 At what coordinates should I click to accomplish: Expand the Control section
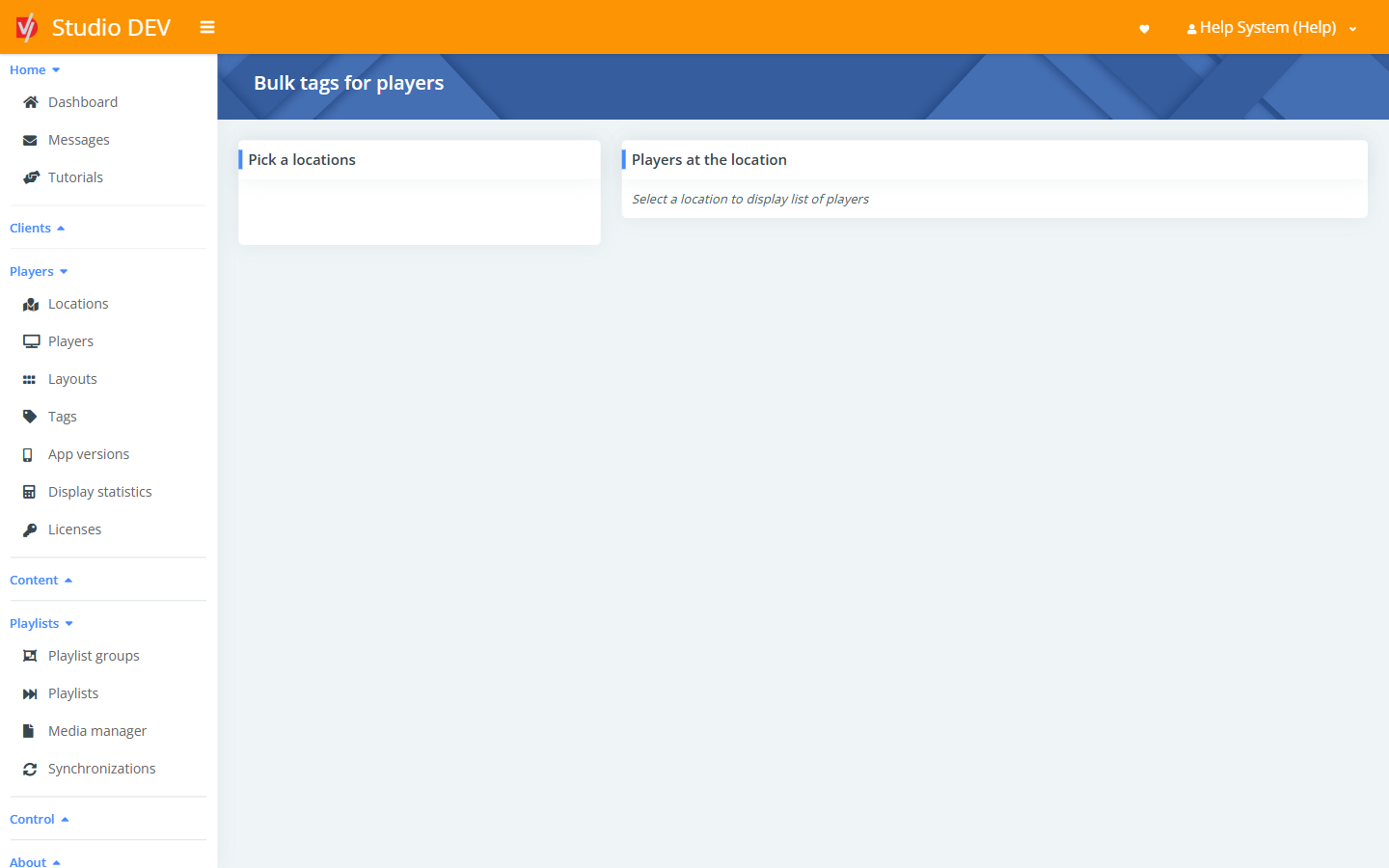tap(40, 819)
